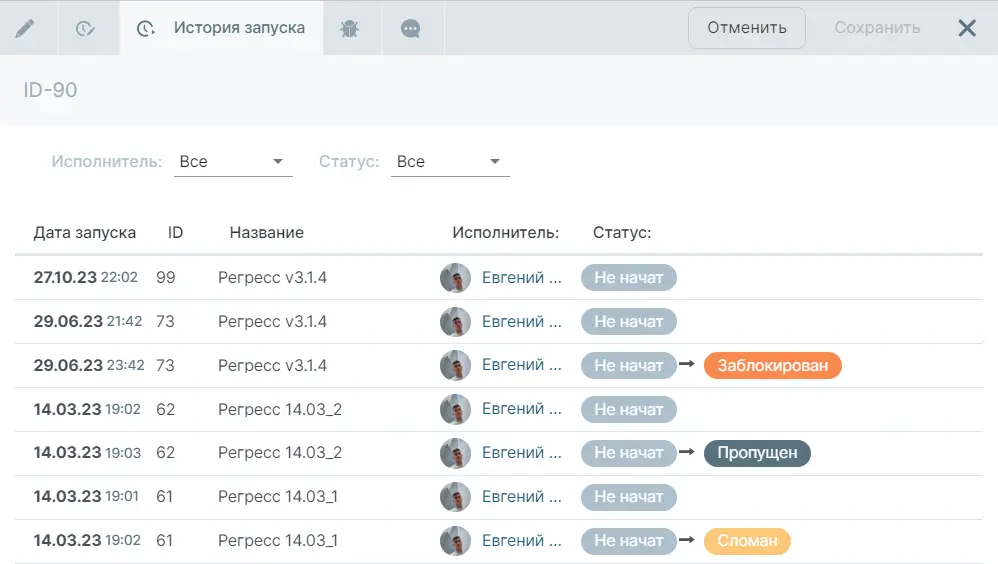Screen dimensions: 998x564
Task: Click the avatar in the run 99 row
Action: (x=455, y=278)
